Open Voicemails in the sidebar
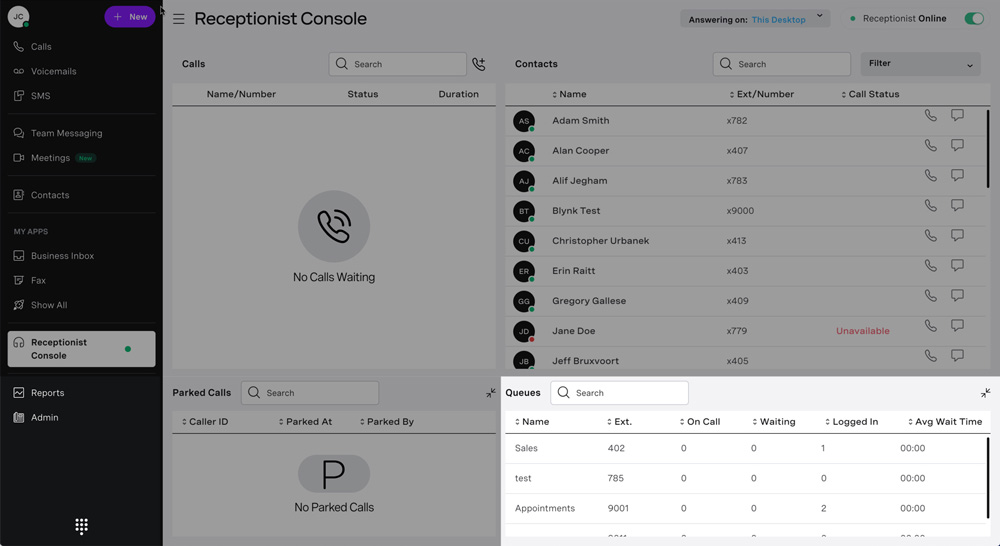The height and width of the screenshot is (546, 1000). (53, 71)
